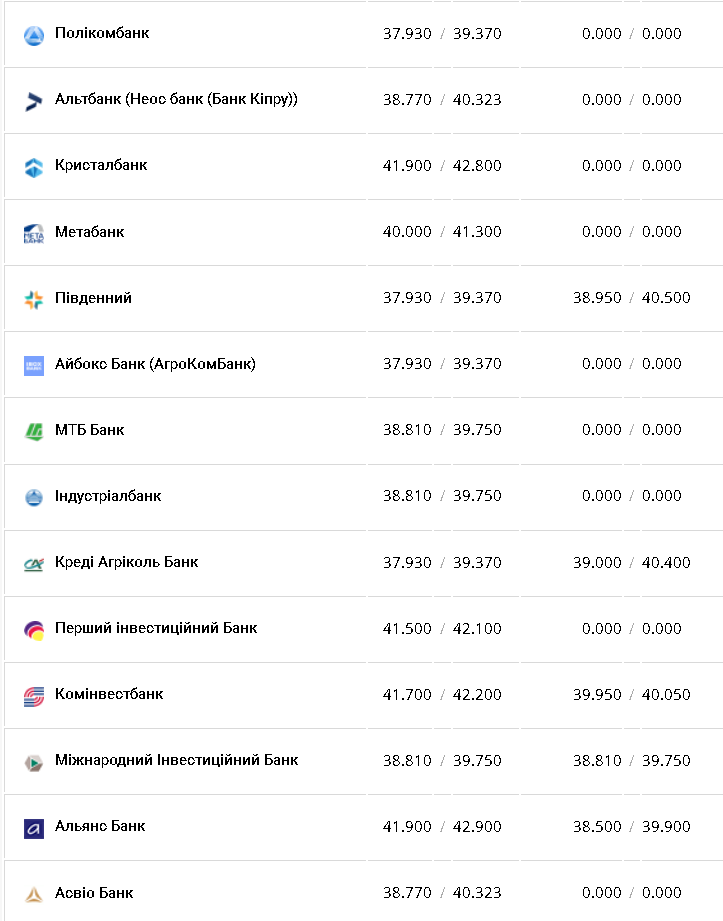Click the Метабанк logo icon
Image resolution: width=723 pixels, height=921 pixels.
tap(34, 233)
